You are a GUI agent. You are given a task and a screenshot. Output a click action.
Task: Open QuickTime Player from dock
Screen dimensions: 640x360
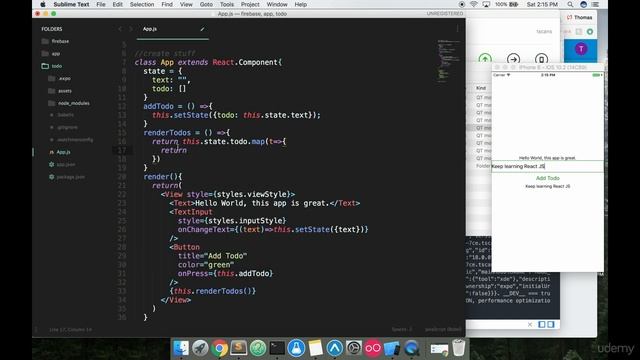411,348
